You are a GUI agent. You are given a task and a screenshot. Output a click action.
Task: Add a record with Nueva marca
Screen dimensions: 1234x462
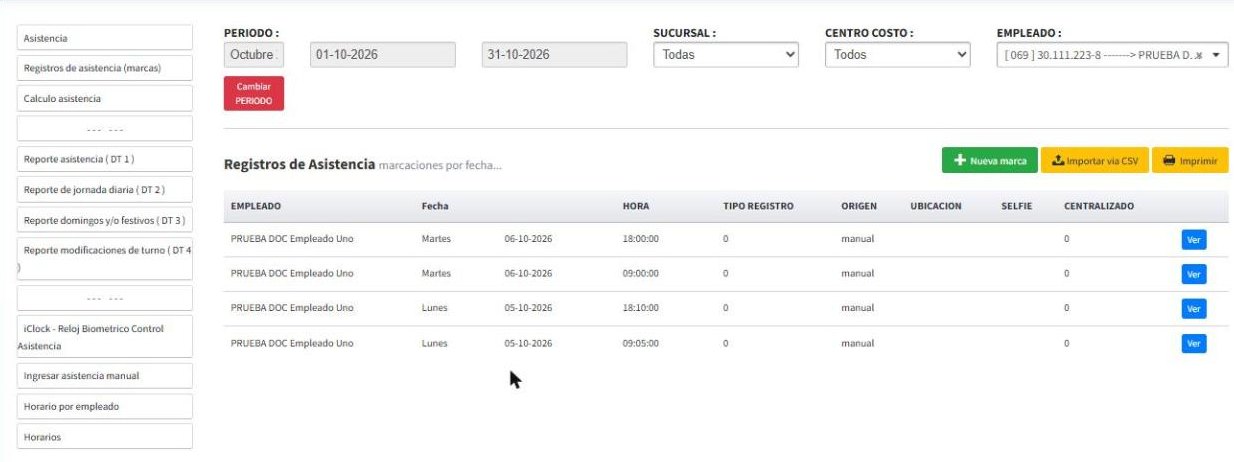tap(990, 160)
